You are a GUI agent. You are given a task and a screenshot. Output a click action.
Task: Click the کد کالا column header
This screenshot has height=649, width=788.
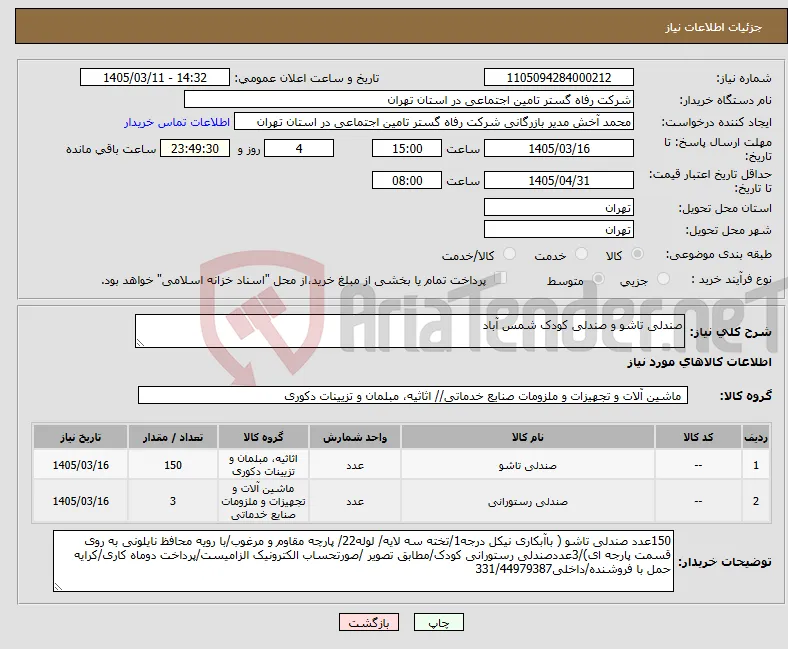698,437
